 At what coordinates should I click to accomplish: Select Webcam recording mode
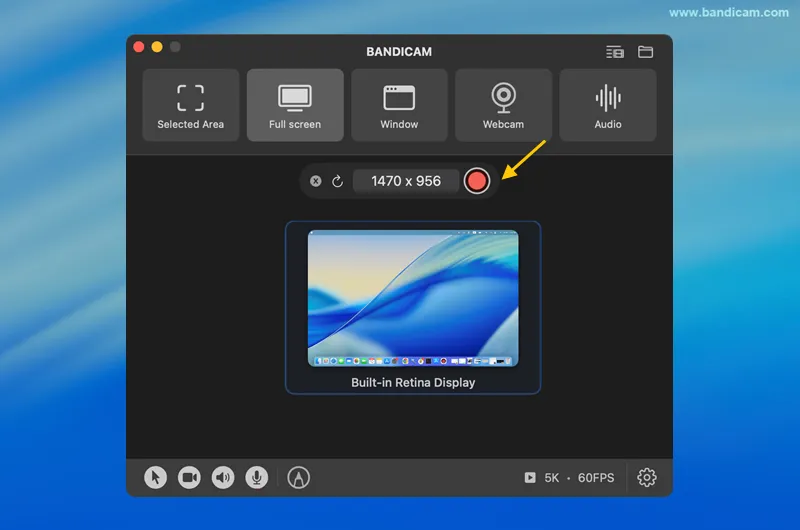504,105
